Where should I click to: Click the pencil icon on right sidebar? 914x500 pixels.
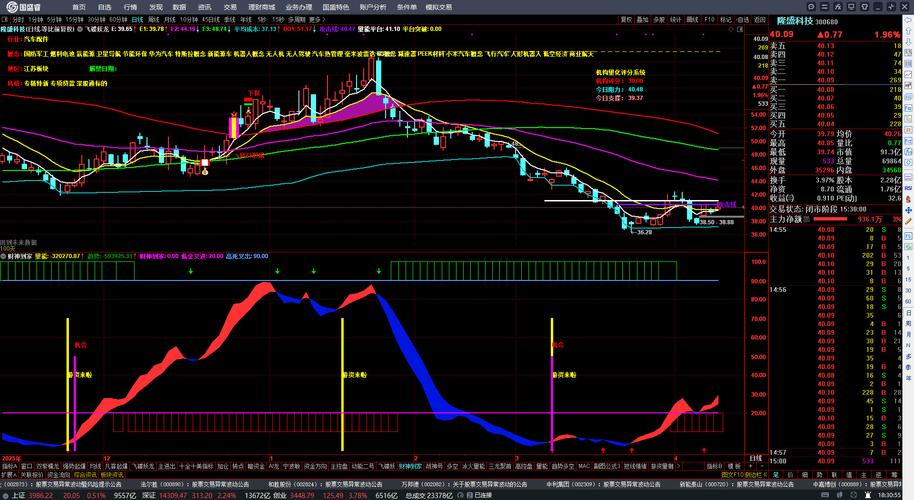click(908, 220)
